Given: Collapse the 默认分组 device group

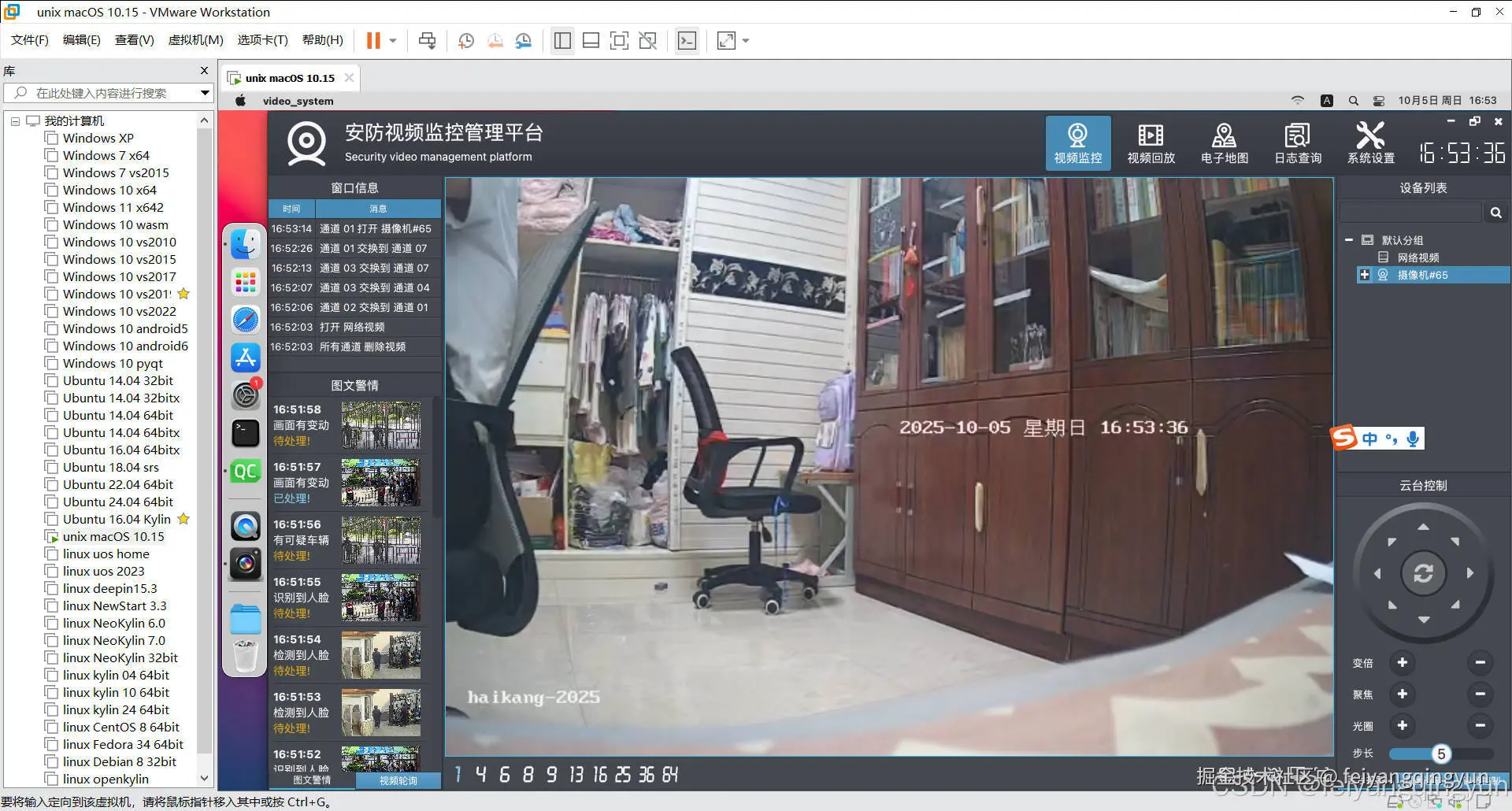Looking at the screenshot, I should coord(1349,240).
